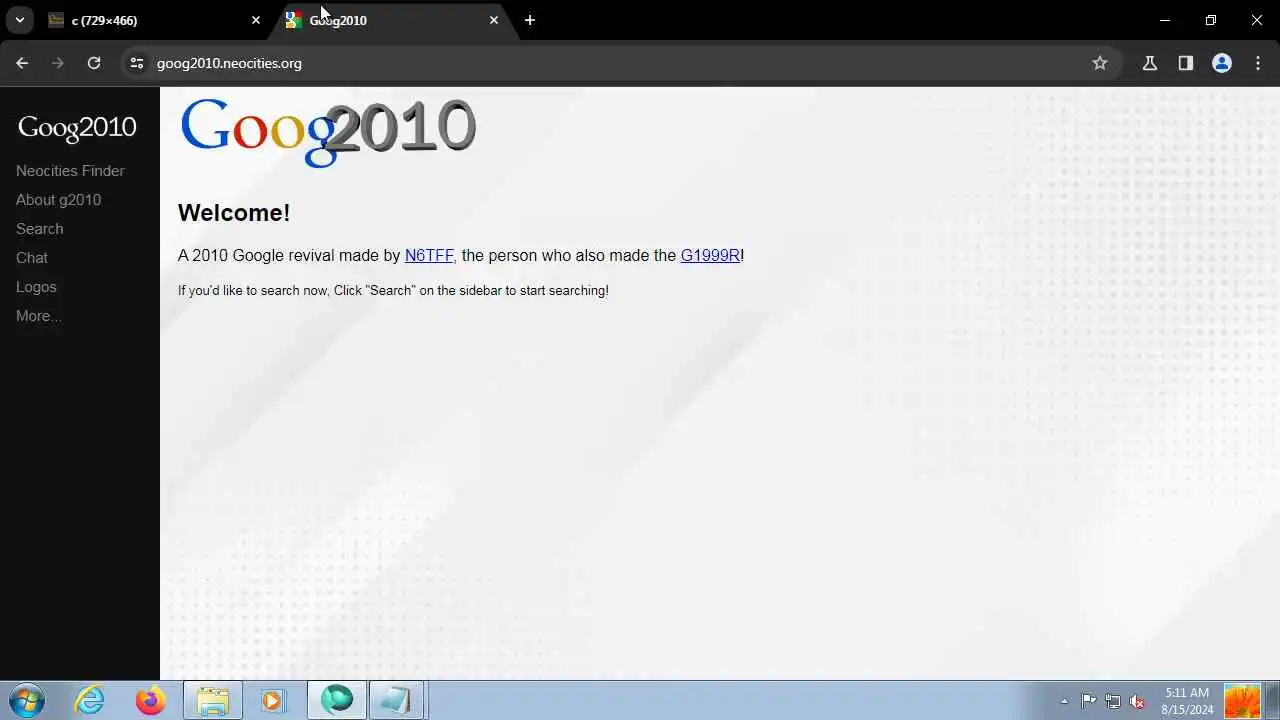This screenshot has width=1280, height=720.
Task: Open Action Center flag icon
Action: (1089, 701)
